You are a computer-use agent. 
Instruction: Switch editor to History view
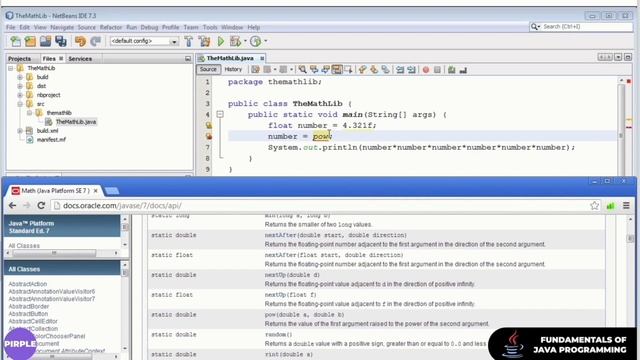tap(233, 69)
